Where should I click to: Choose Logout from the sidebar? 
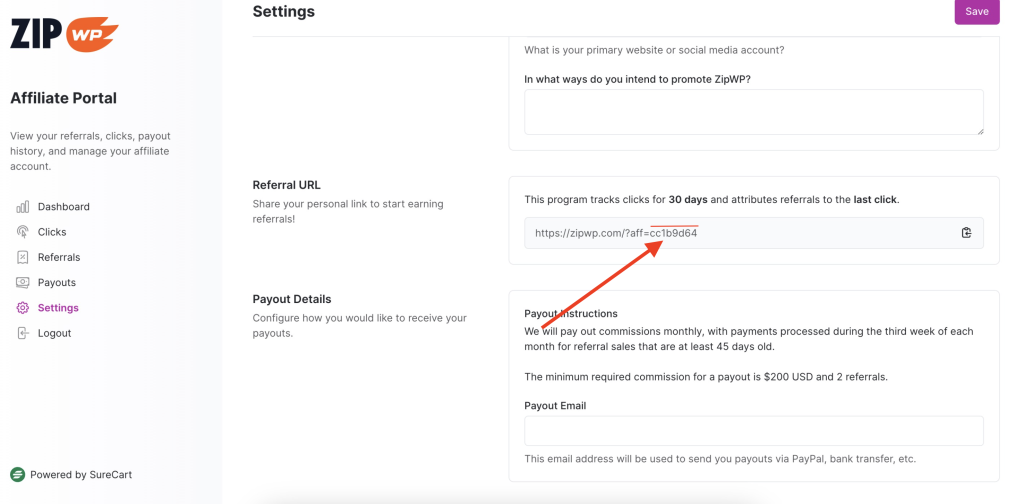(x=54, y=333)
